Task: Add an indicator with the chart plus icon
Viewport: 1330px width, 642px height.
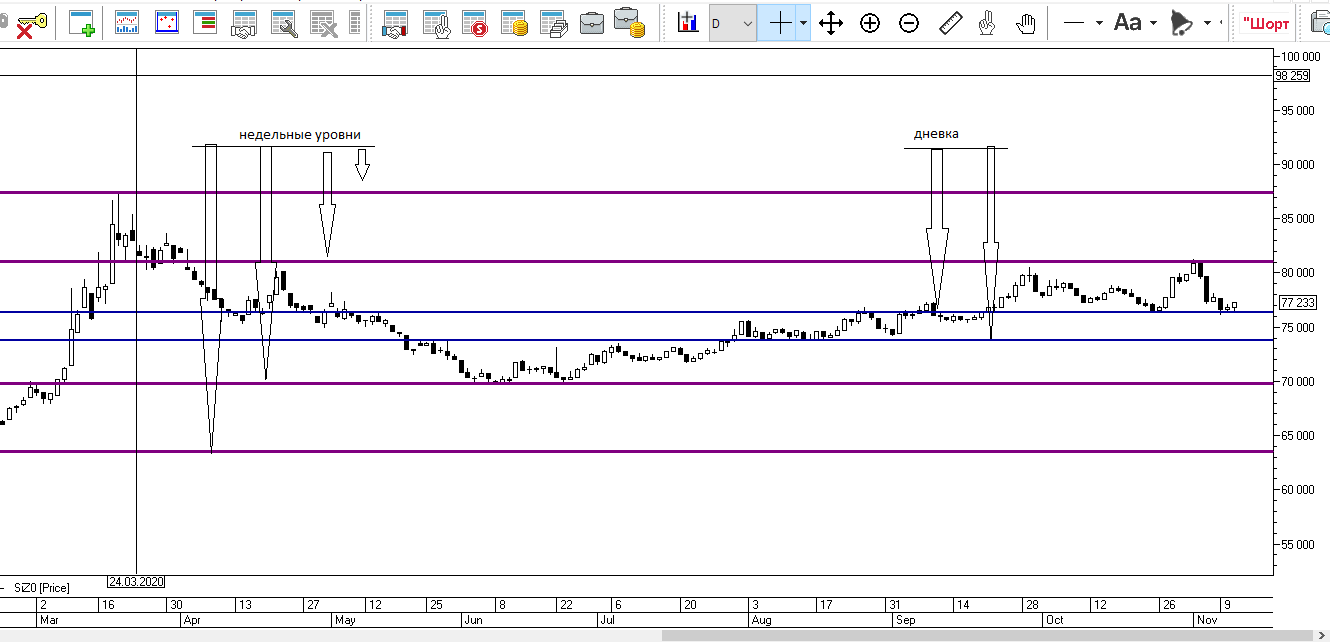Action: (688, 23)
